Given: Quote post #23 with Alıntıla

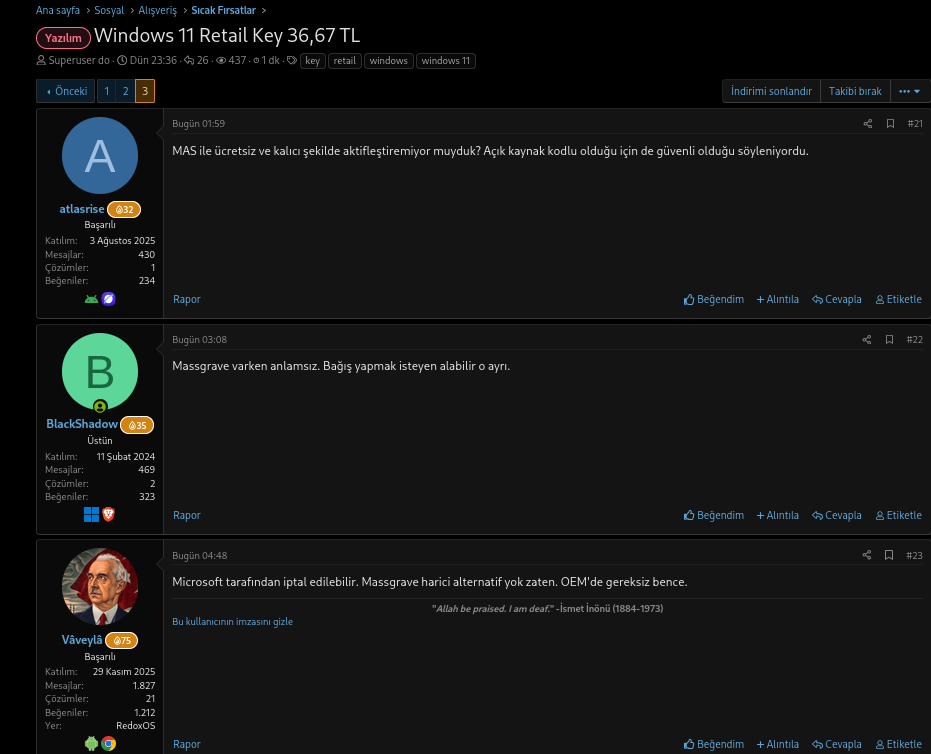Looking at the screenshot, I should click(777, 744).
